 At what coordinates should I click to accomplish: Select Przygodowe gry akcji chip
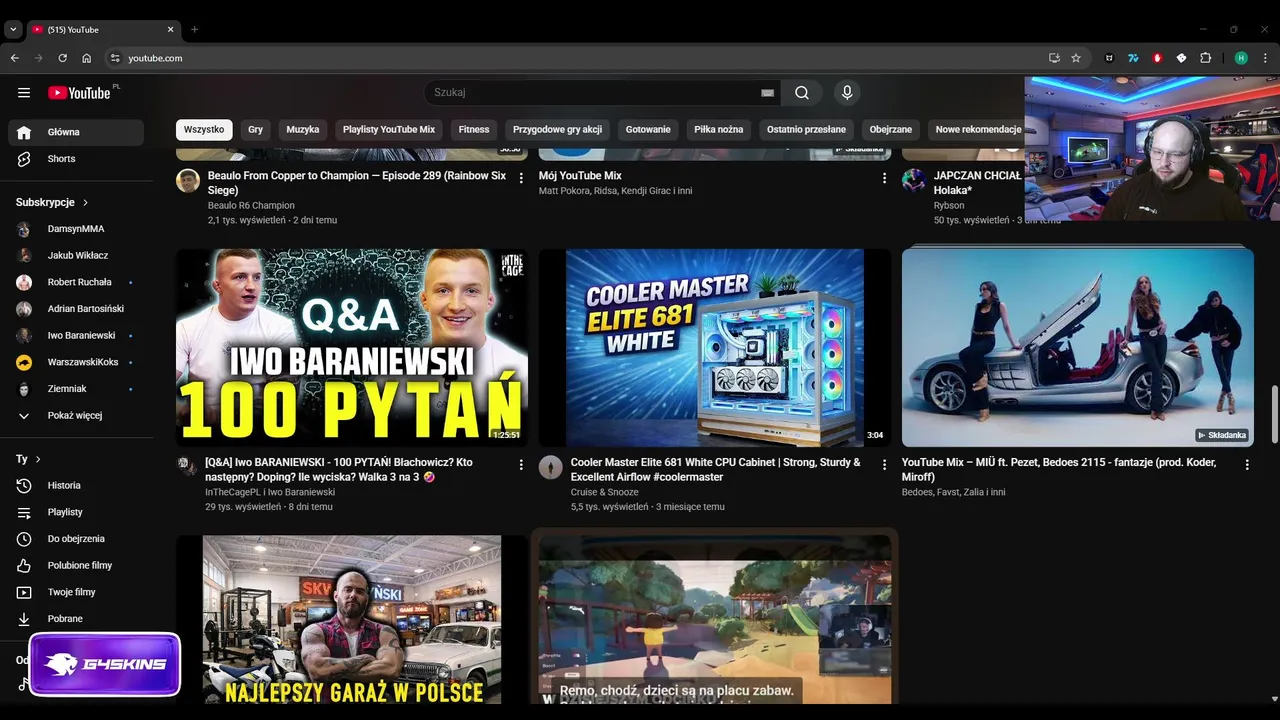(x=558, y=129)
